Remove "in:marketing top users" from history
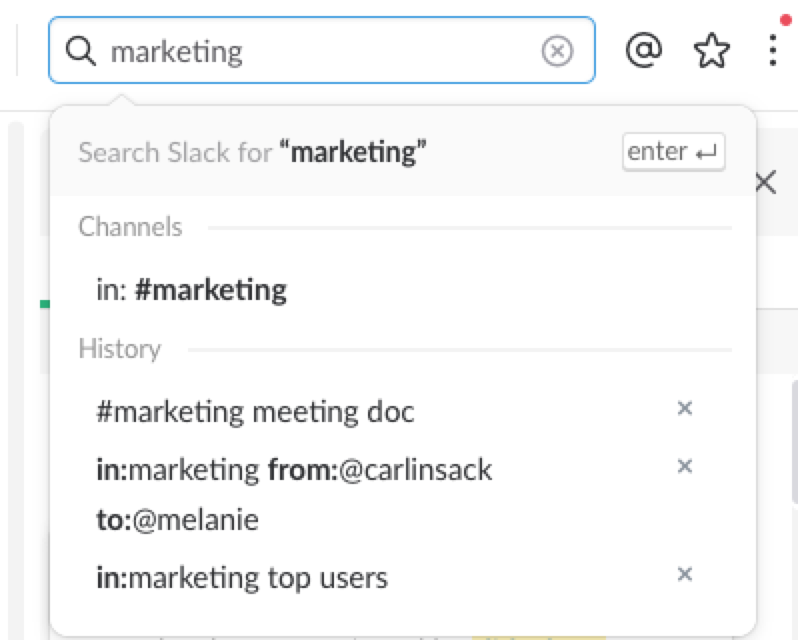 click(x=685, y=574)
